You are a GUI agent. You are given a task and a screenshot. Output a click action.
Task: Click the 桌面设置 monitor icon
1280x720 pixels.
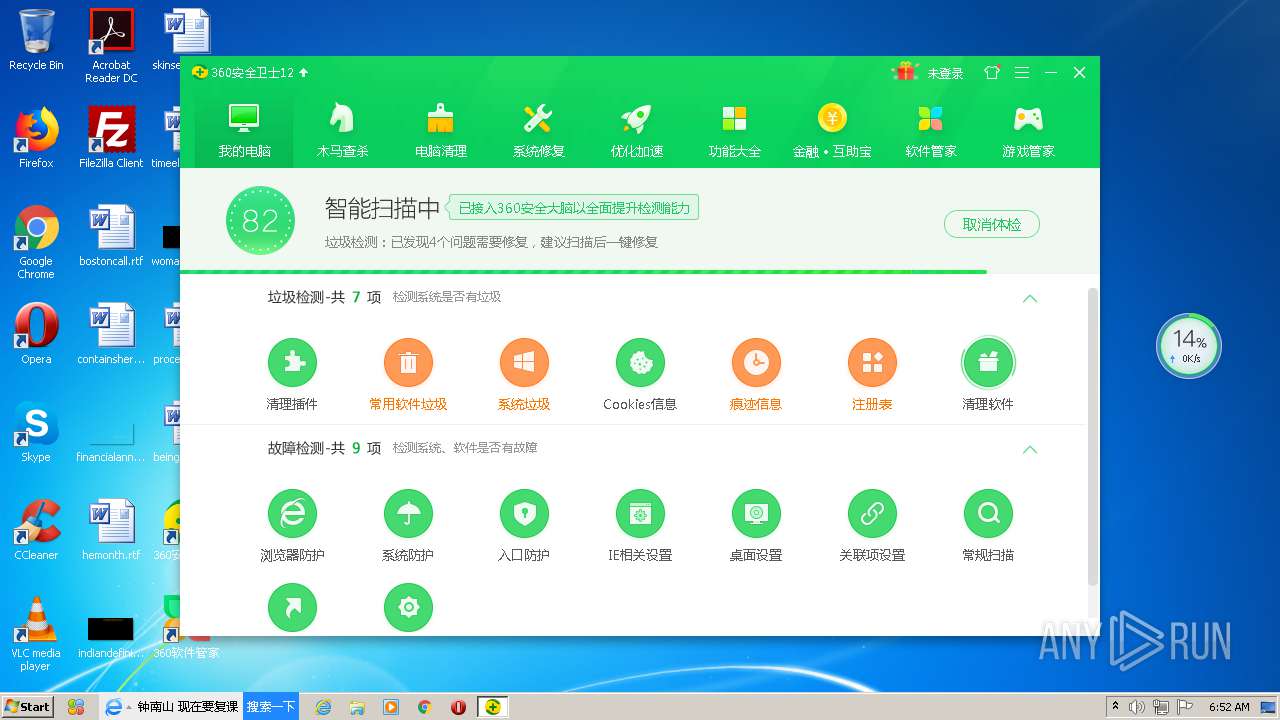click(x=756, y=514)
